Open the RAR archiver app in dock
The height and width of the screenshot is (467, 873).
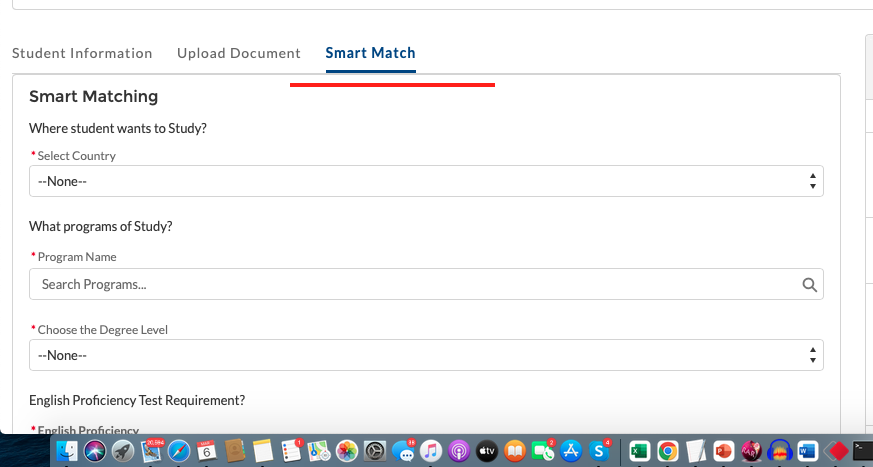752,451
